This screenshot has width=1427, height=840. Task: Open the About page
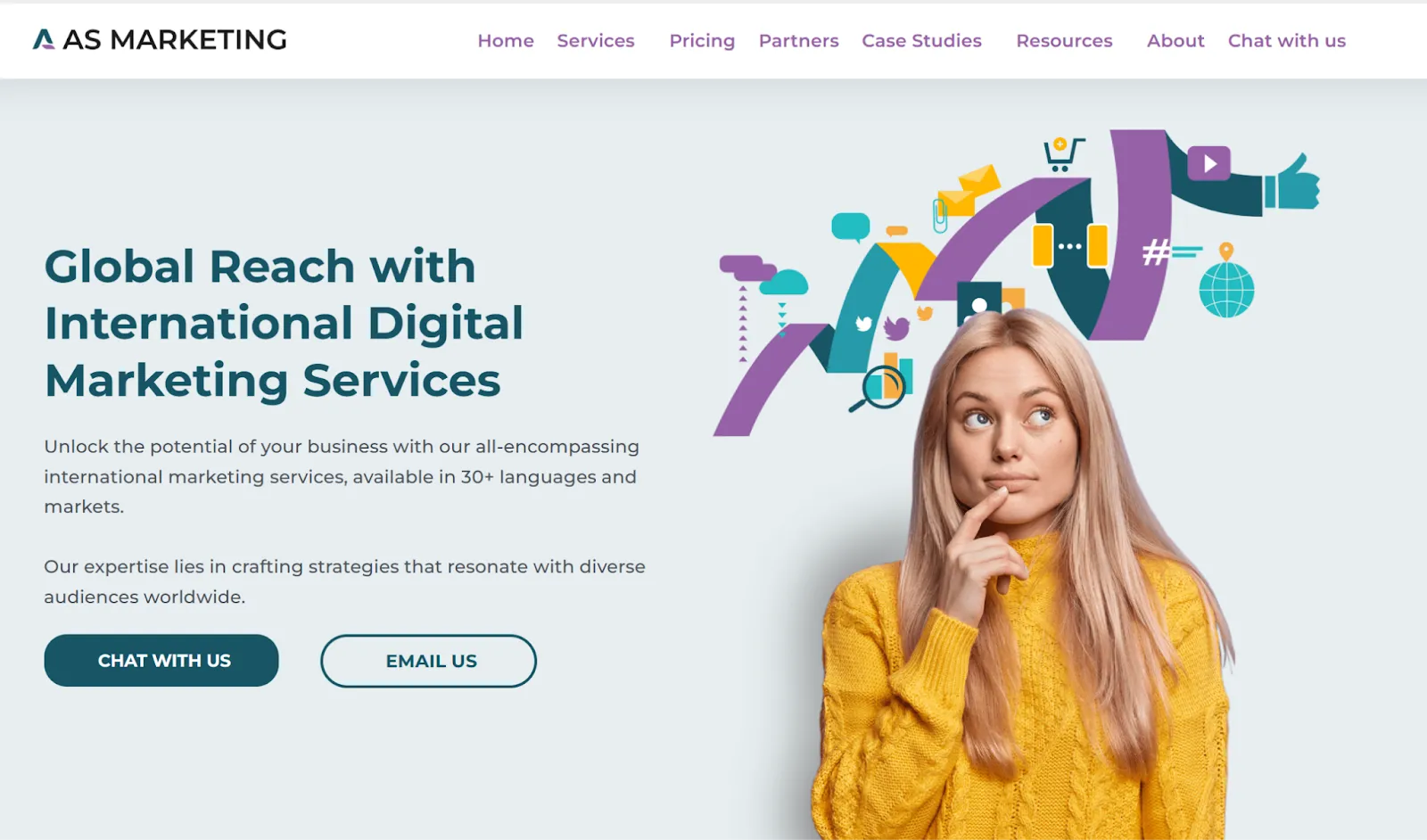click(x=1175, y=40)
